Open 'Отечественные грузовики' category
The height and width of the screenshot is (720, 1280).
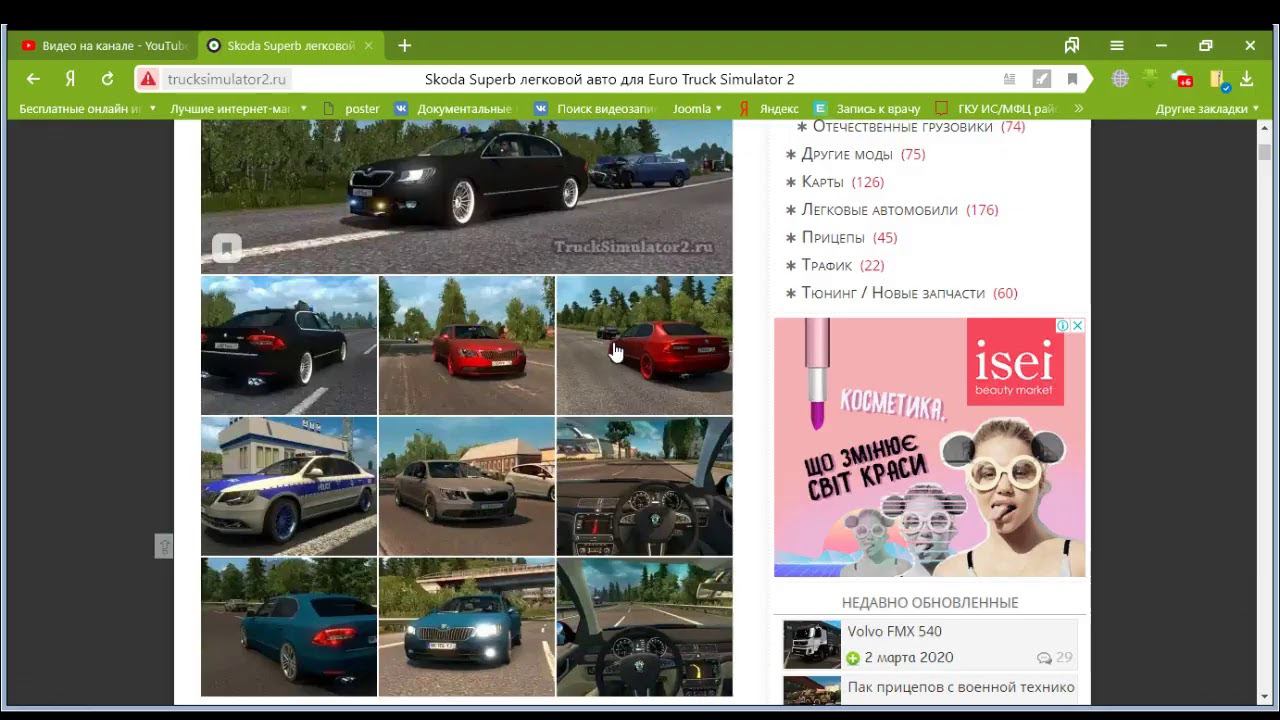click(902, 126)
